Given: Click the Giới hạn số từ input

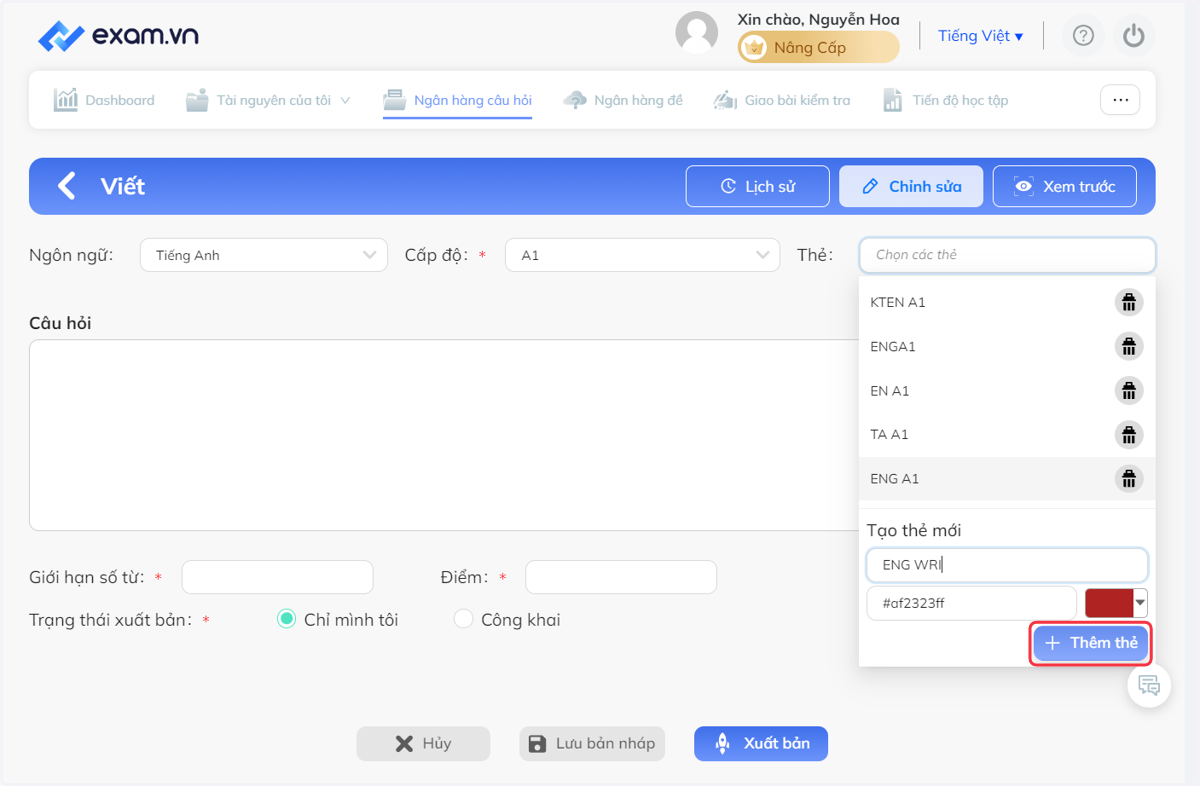Looking at the screenshot, I should click(x=277, y=577).
